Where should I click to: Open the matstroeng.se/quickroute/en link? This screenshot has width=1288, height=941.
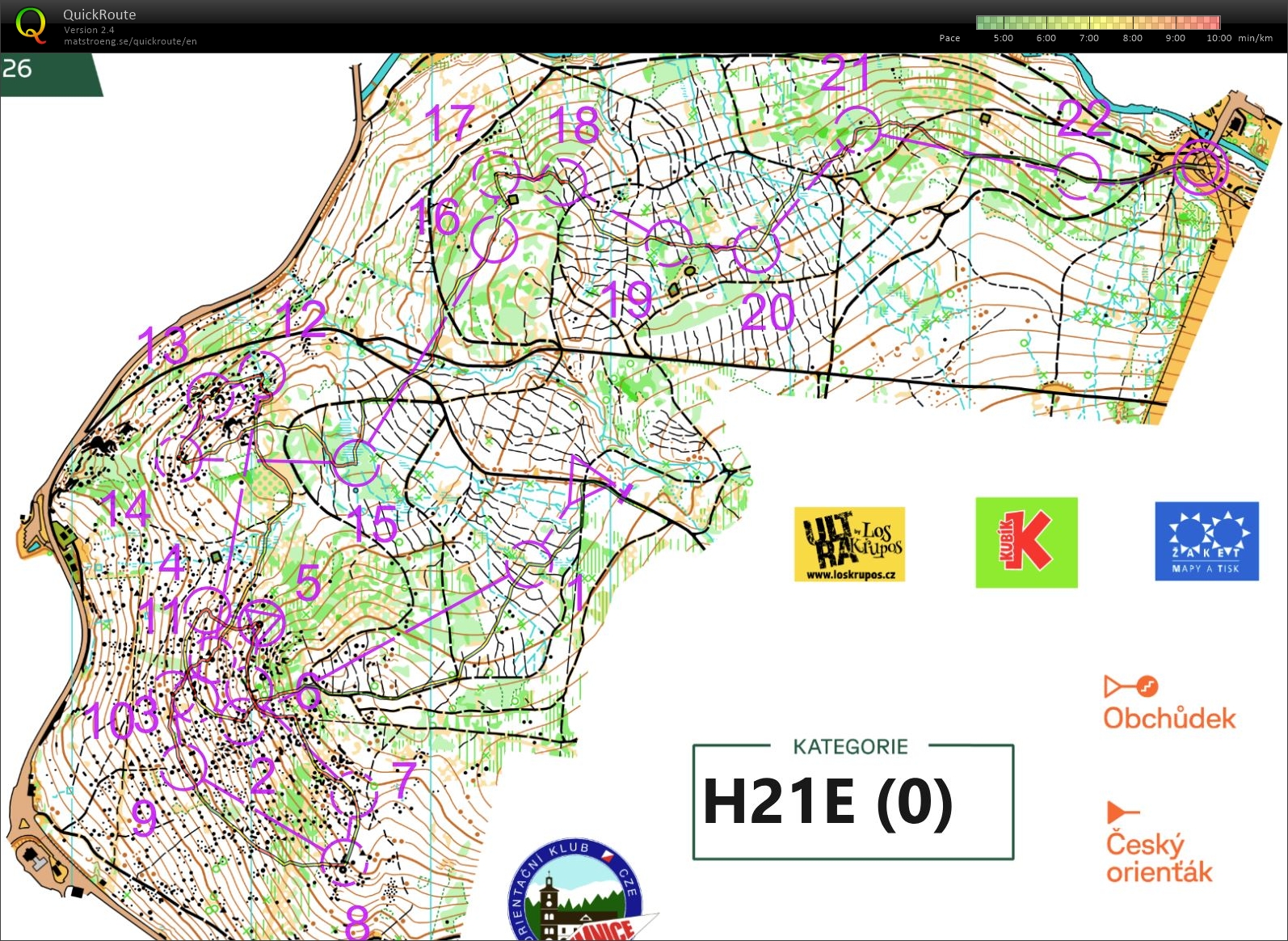[130, 41]
